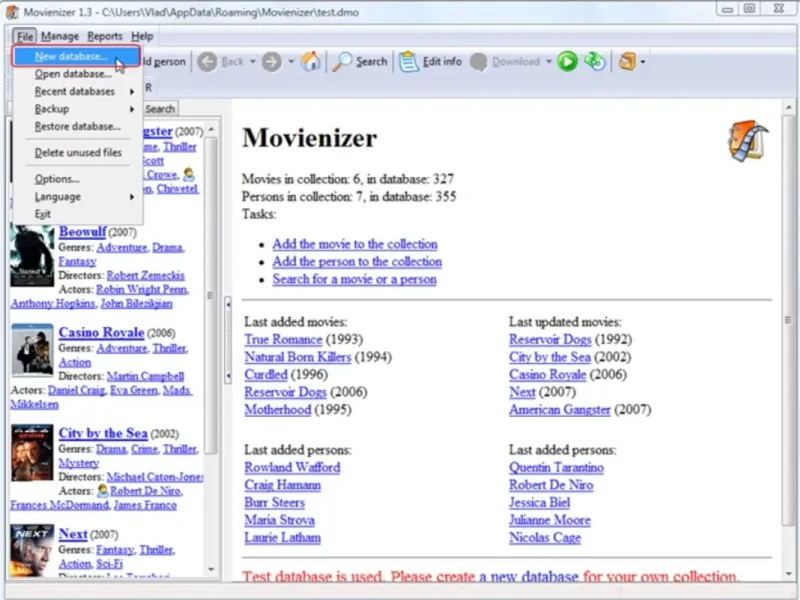Choose Exit from the File menu
This screenshot has height=600, width=800.
click(78, 214)
